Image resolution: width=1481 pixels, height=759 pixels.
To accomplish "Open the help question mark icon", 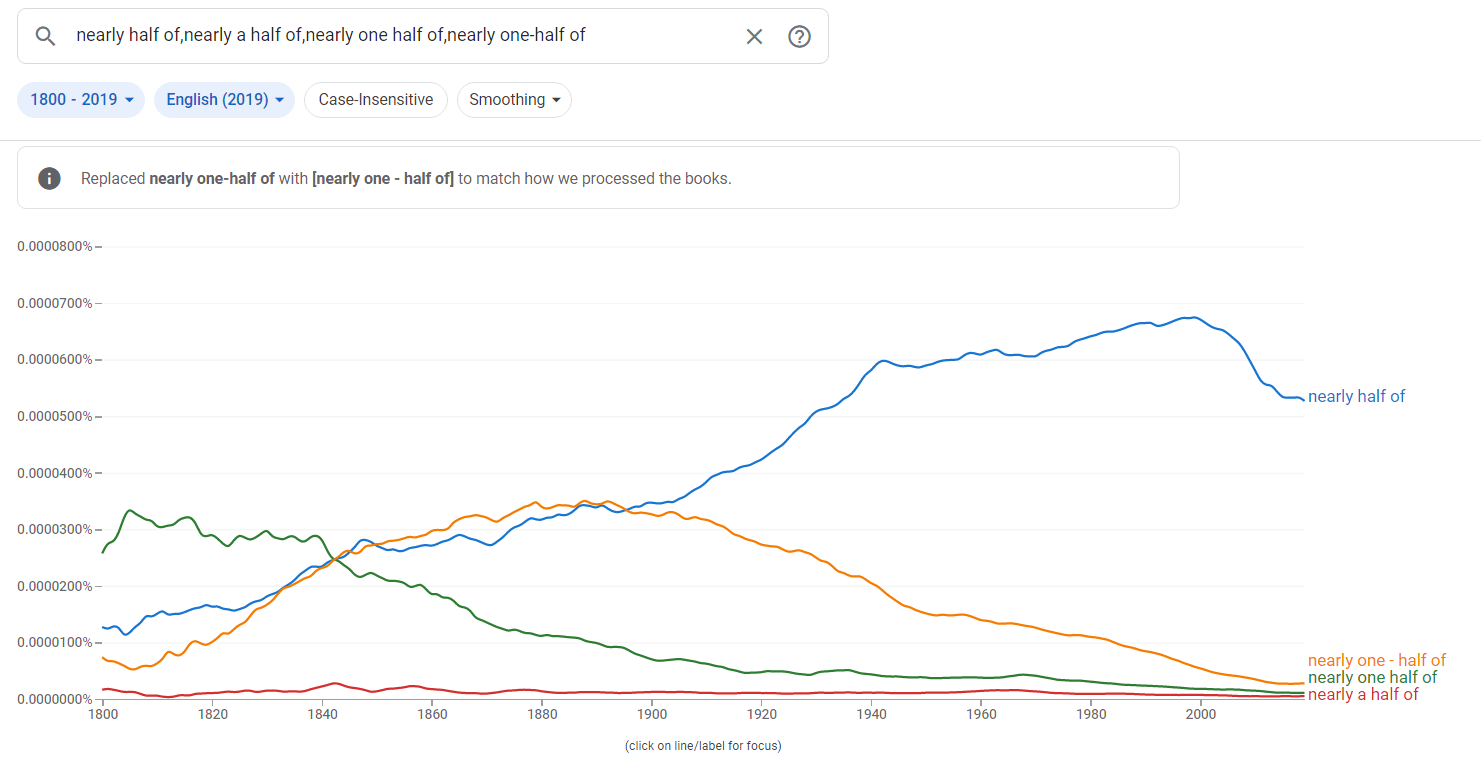I will pos(799,36).
